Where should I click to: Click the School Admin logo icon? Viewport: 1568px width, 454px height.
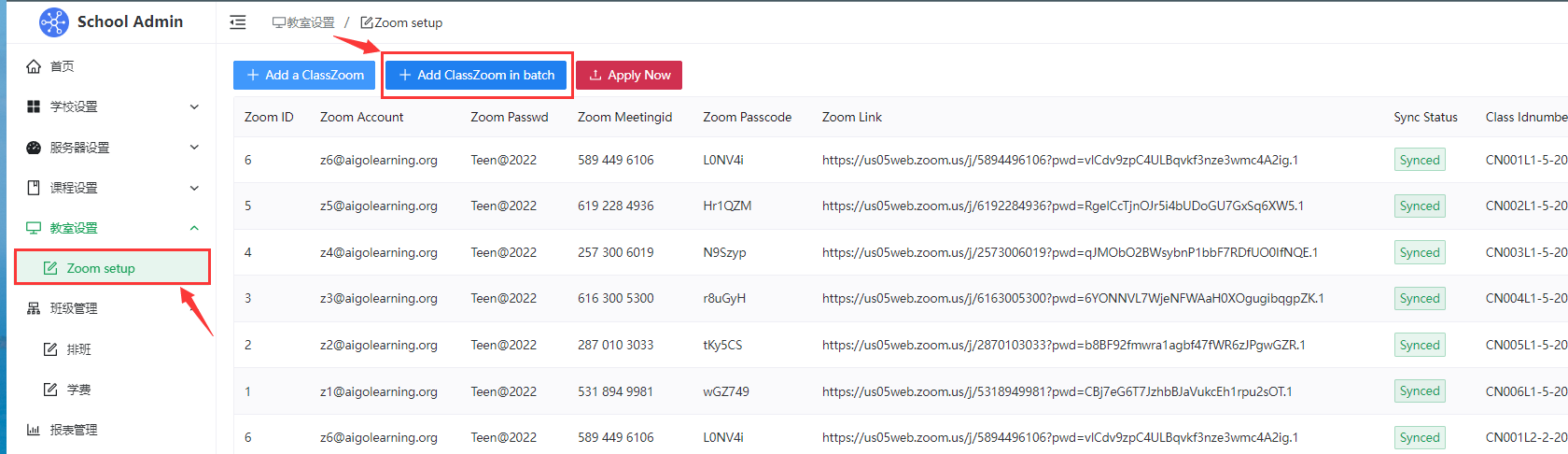coord(53,21)
